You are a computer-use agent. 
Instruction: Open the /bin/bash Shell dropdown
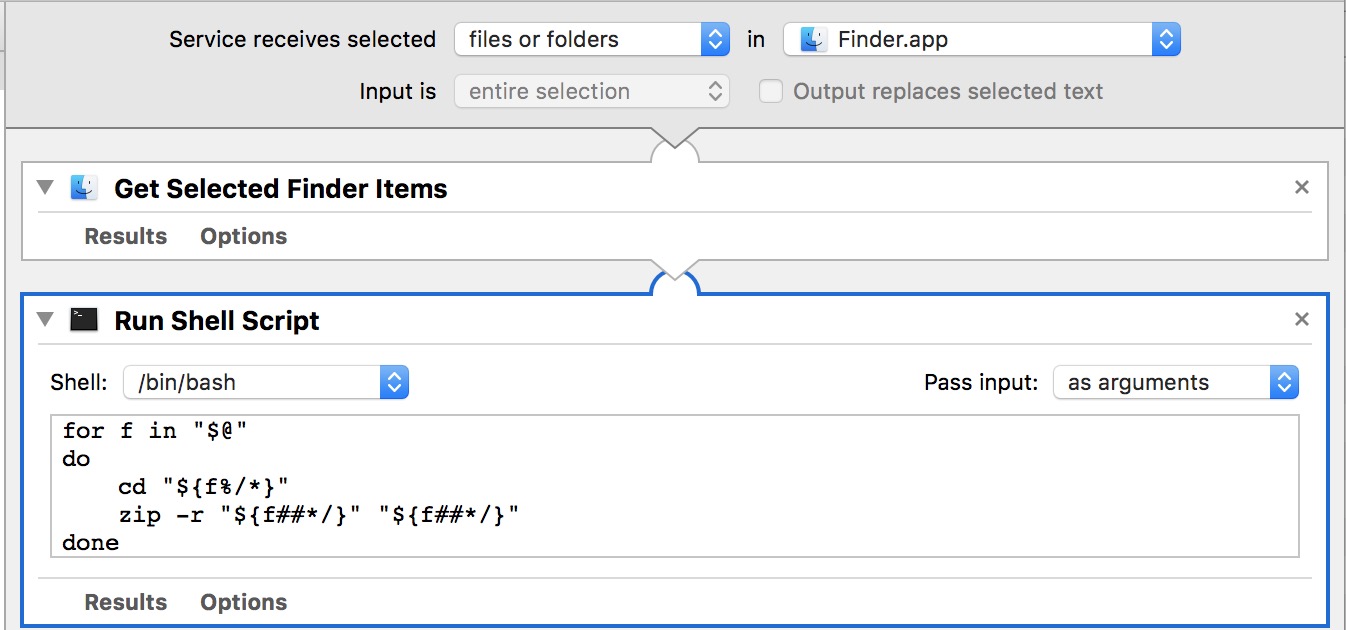click(265, 382)
